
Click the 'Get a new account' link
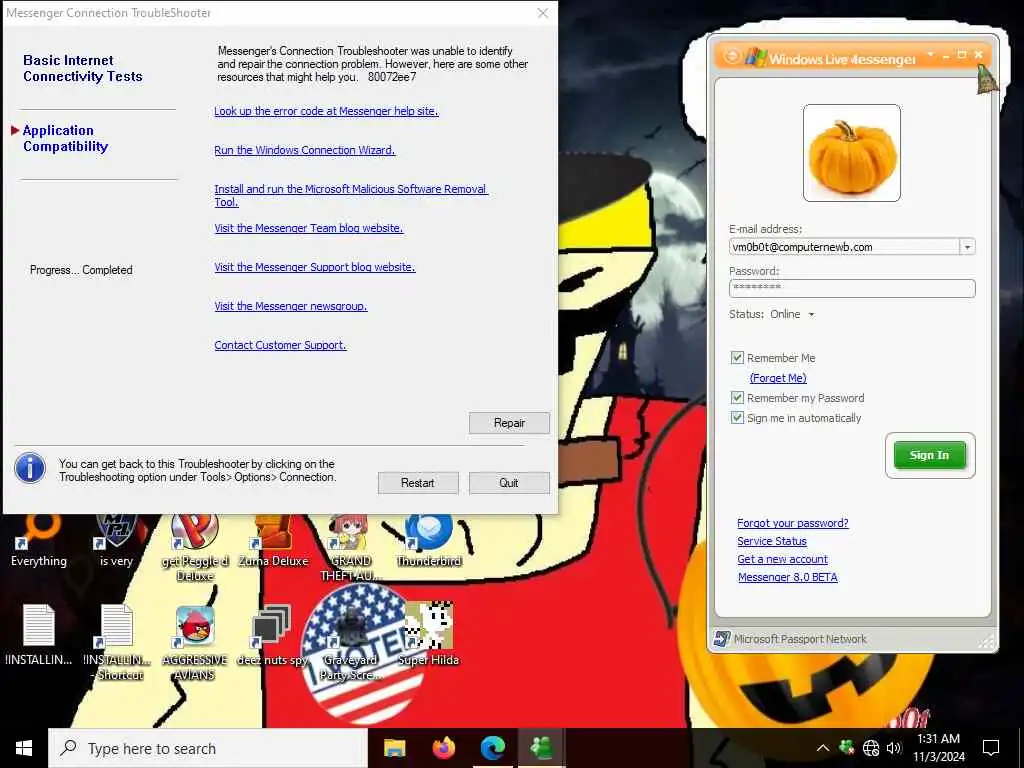pyautogui.click(x=782, y=559)
